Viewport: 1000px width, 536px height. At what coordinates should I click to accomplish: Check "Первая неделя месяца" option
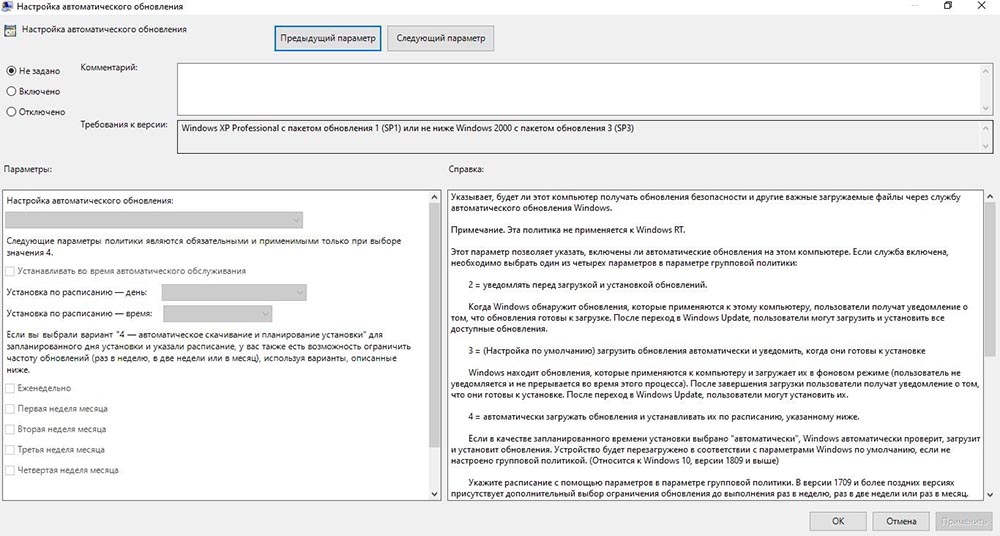(x=11, y=408)
